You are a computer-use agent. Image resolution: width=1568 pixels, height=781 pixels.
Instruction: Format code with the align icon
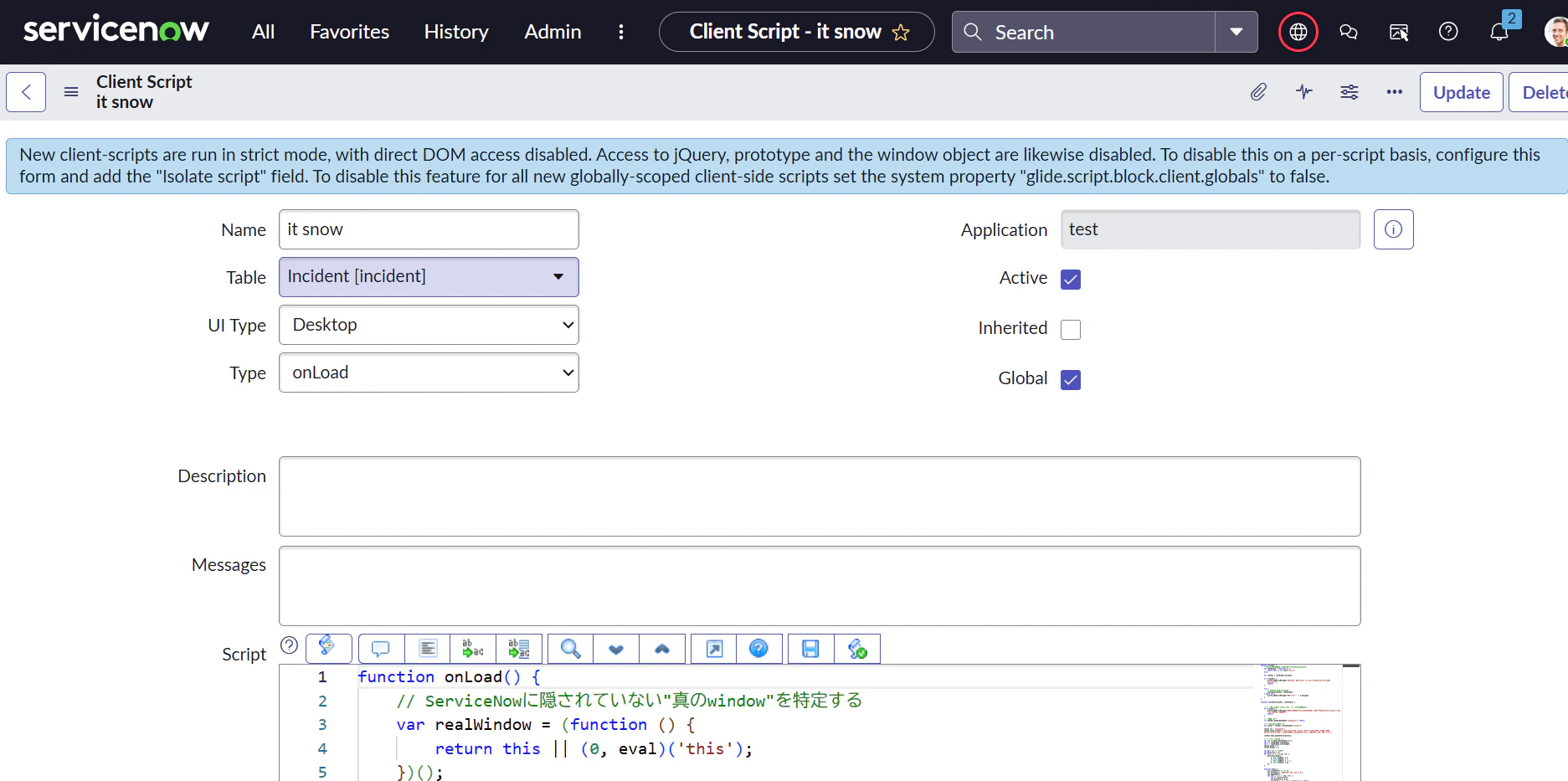(428, 649)
